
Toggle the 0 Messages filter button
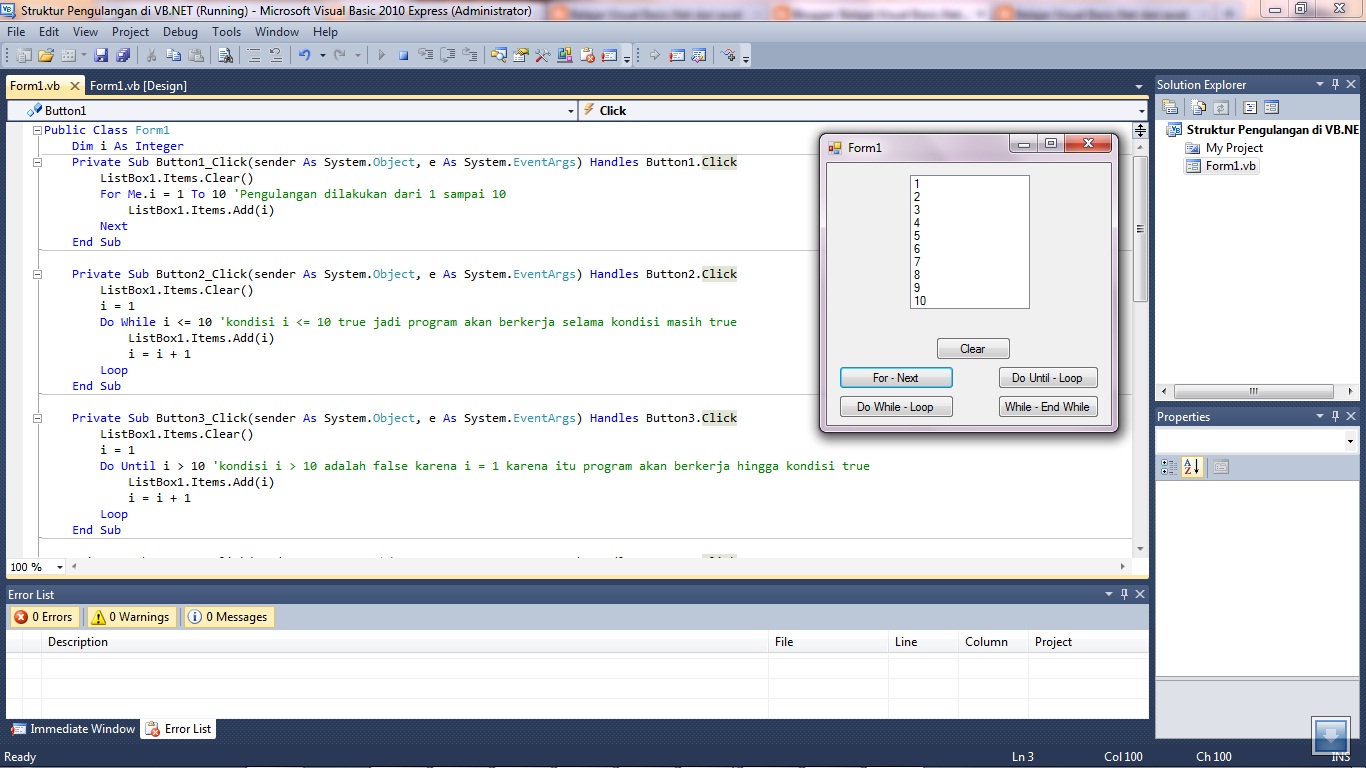coord(229,617)
